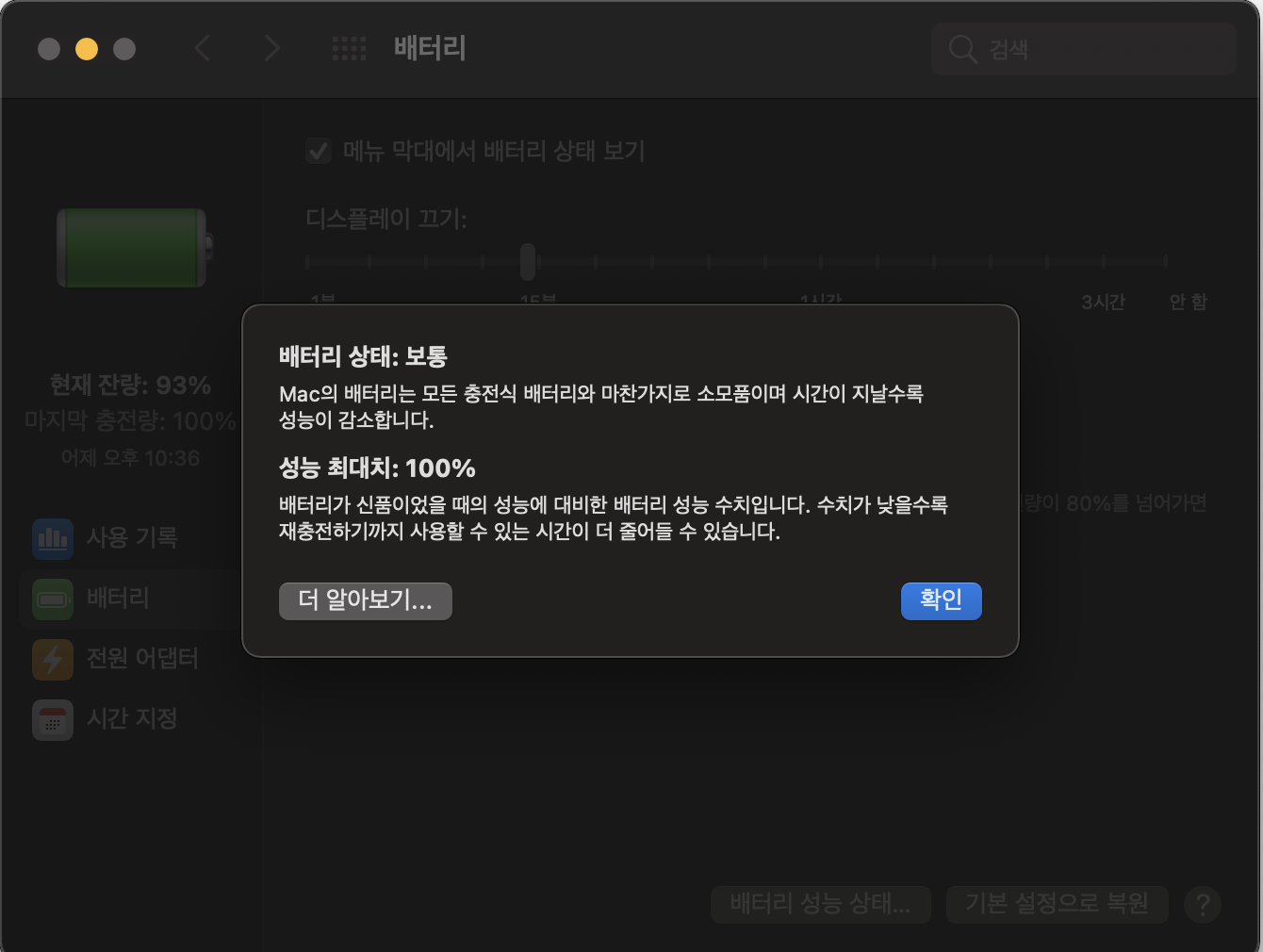Click the 확인 button in dialog
Screen dimensions: 1263x952
pyautogui.click(x=942, y=601)
